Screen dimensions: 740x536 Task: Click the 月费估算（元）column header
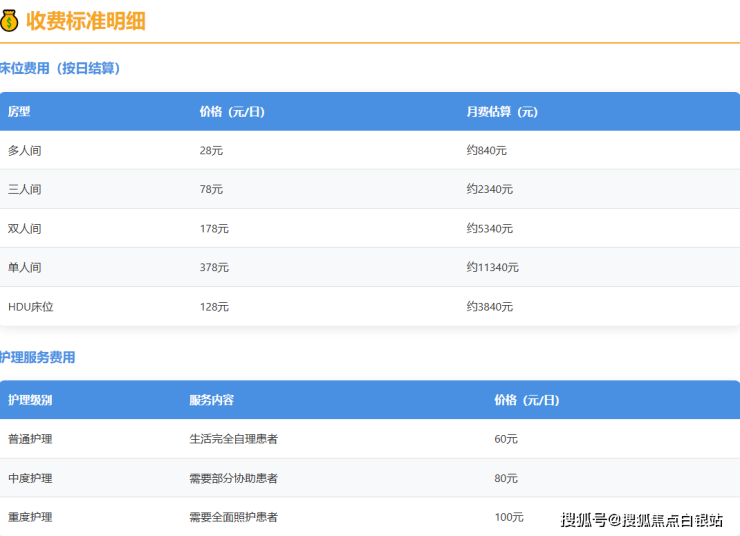(x=501, y=112)
